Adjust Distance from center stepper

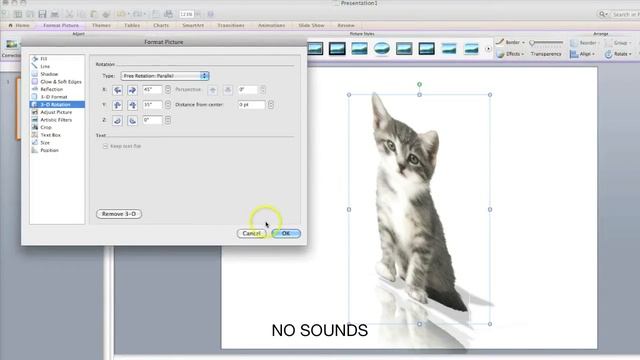coord(271,105)
